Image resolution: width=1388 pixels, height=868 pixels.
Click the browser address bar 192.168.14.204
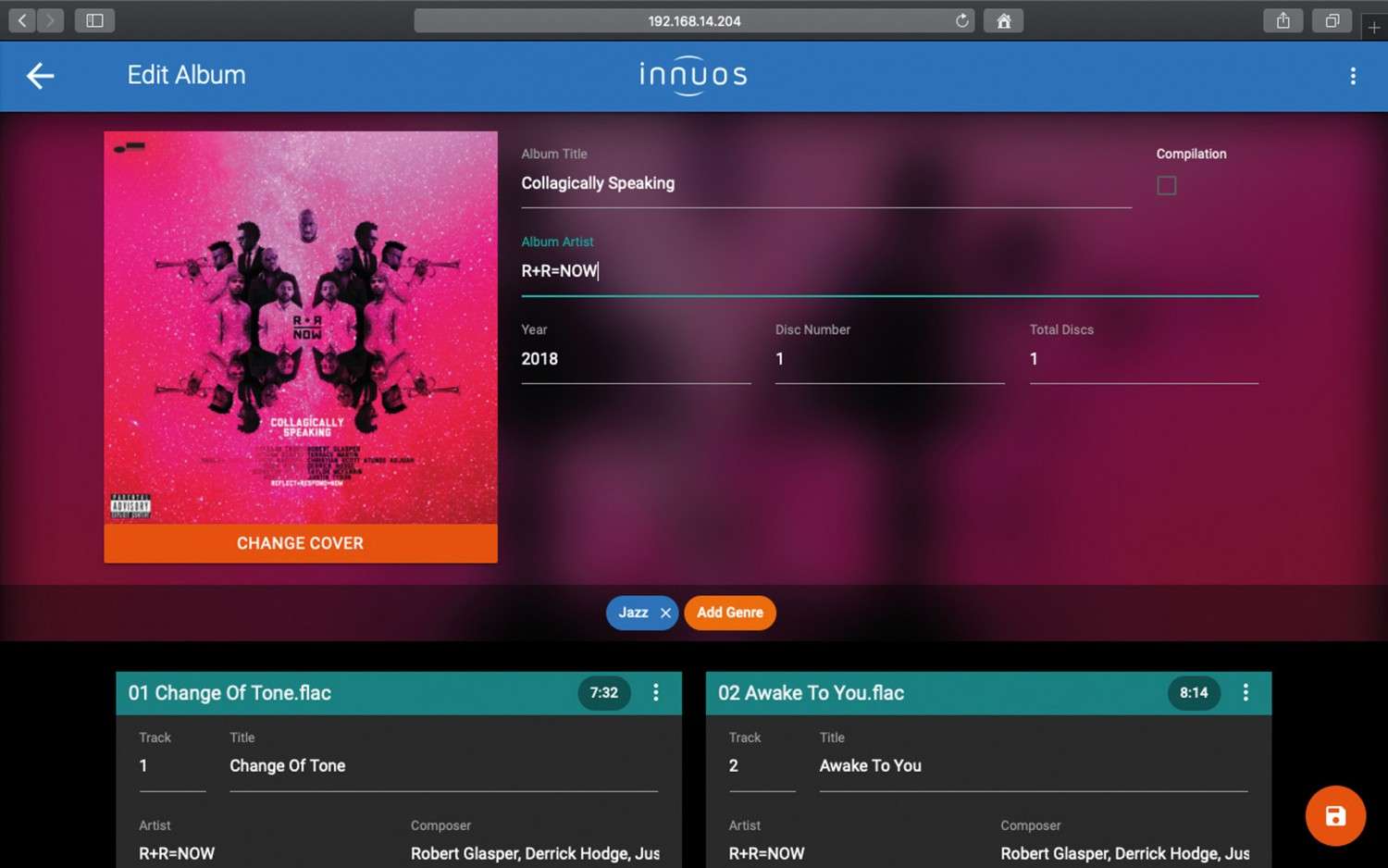point(694,20)
